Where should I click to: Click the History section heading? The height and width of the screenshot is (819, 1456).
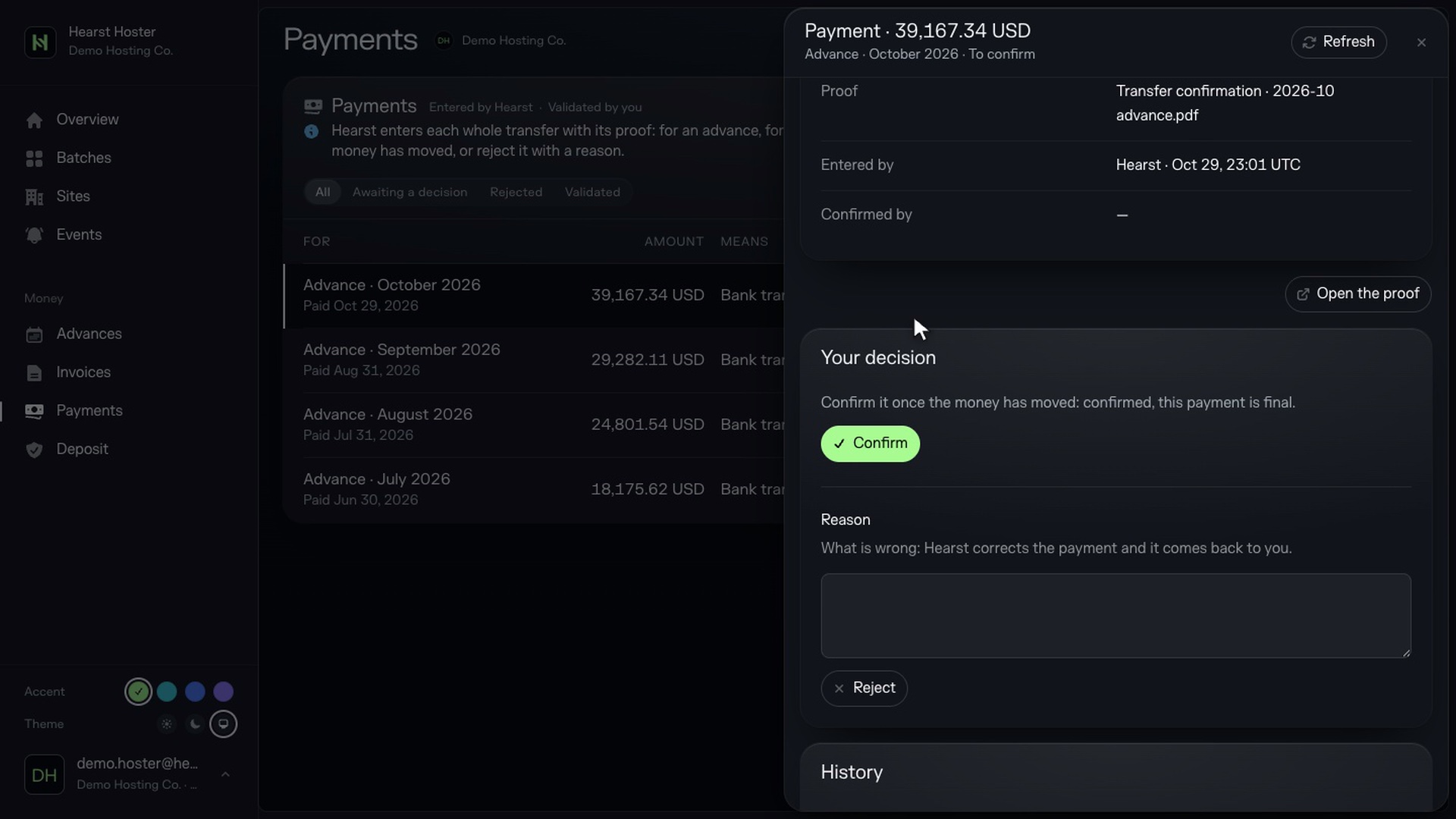coord(852,772)
